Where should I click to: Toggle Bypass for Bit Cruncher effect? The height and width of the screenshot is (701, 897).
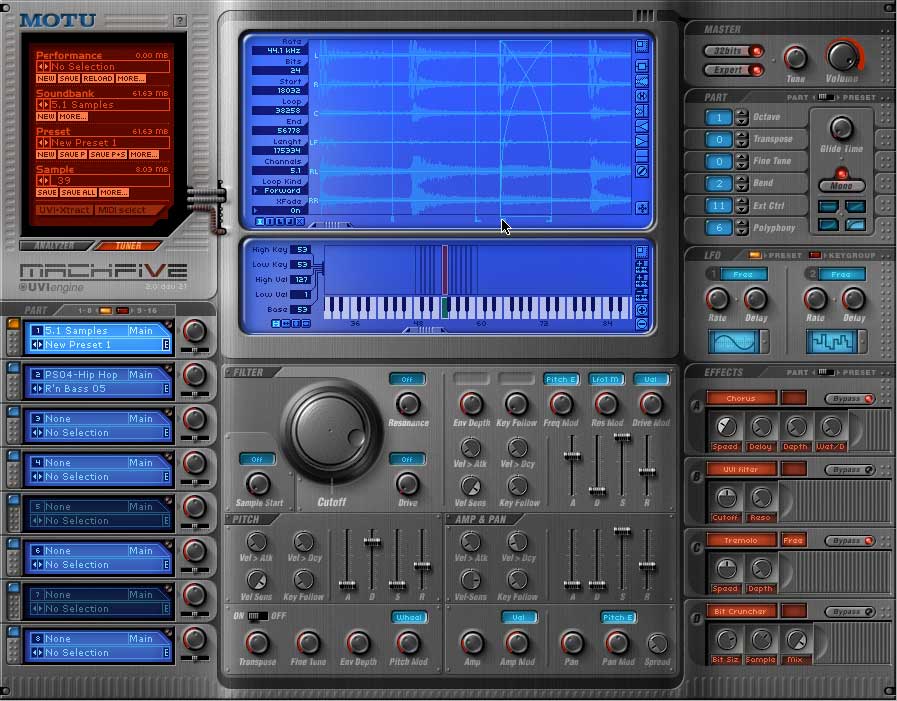(850, 611)
